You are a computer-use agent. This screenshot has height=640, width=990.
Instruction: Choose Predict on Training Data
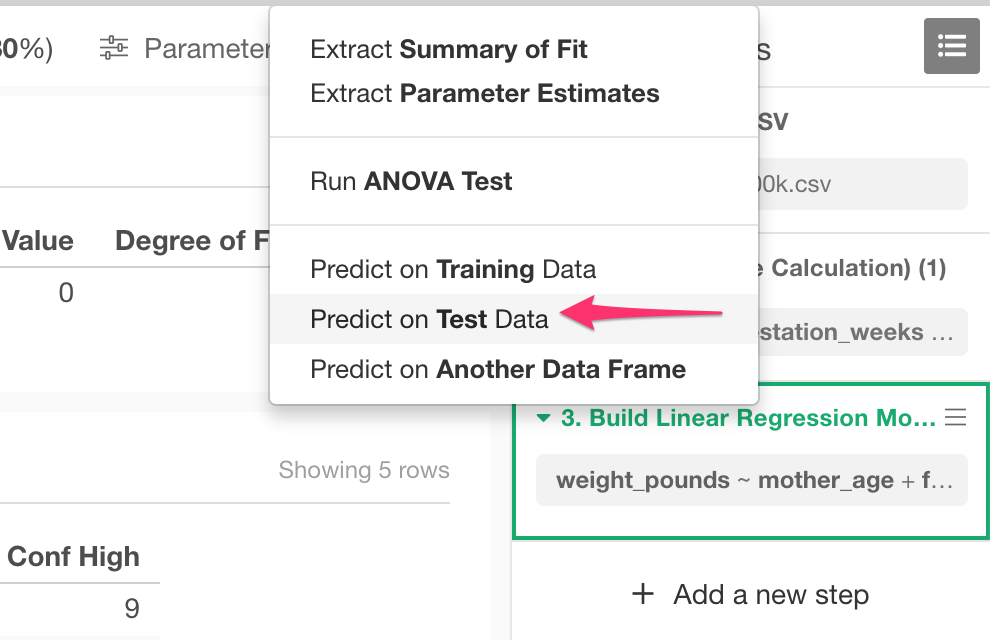453,270
